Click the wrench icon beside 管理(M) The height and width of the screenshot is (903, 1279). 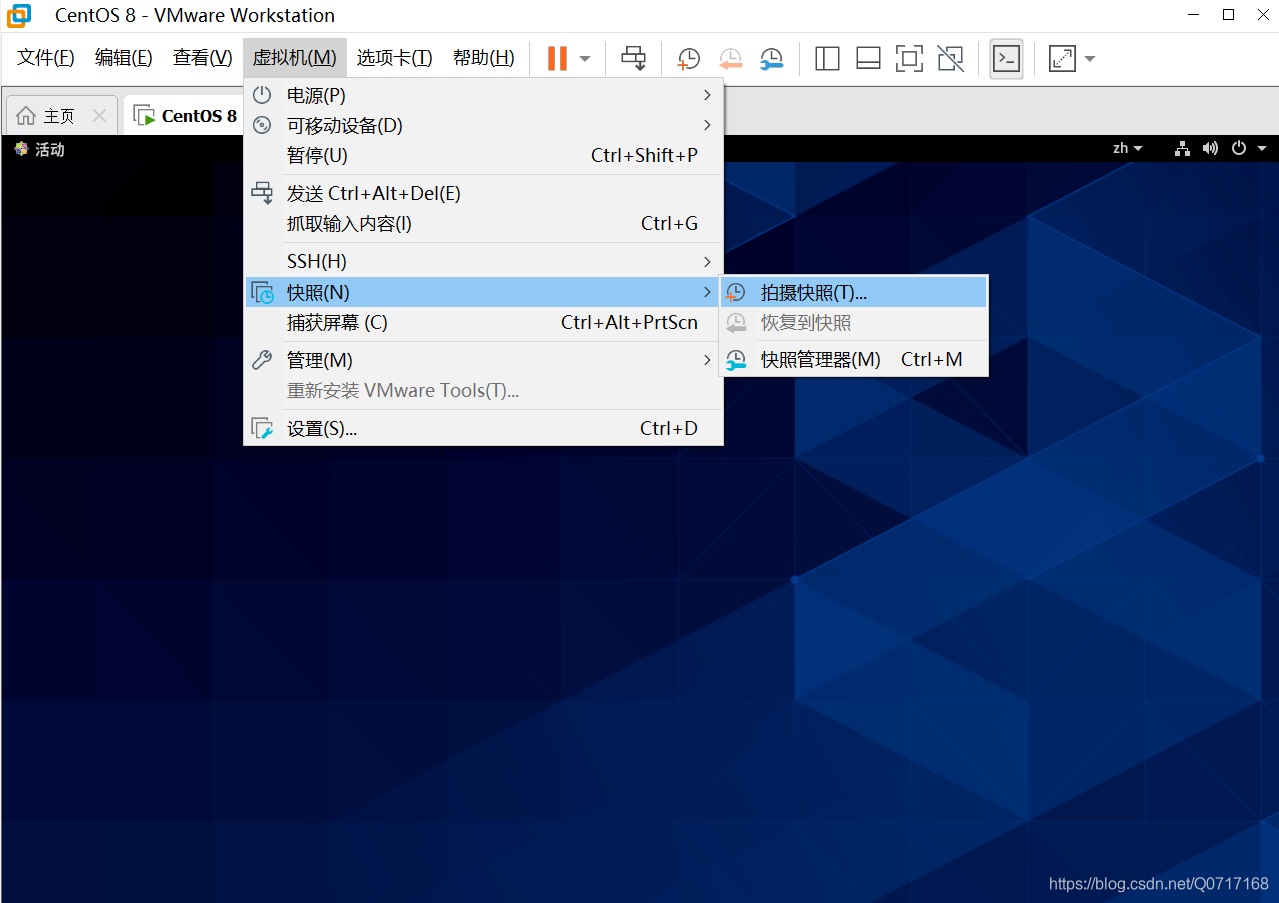point(262,360)
